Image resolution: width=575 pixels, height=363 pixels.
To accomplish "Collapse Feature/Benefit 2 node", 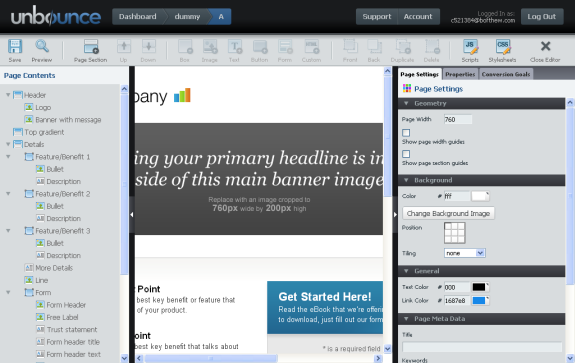I will pyautogui.click(x=8, y=194).
